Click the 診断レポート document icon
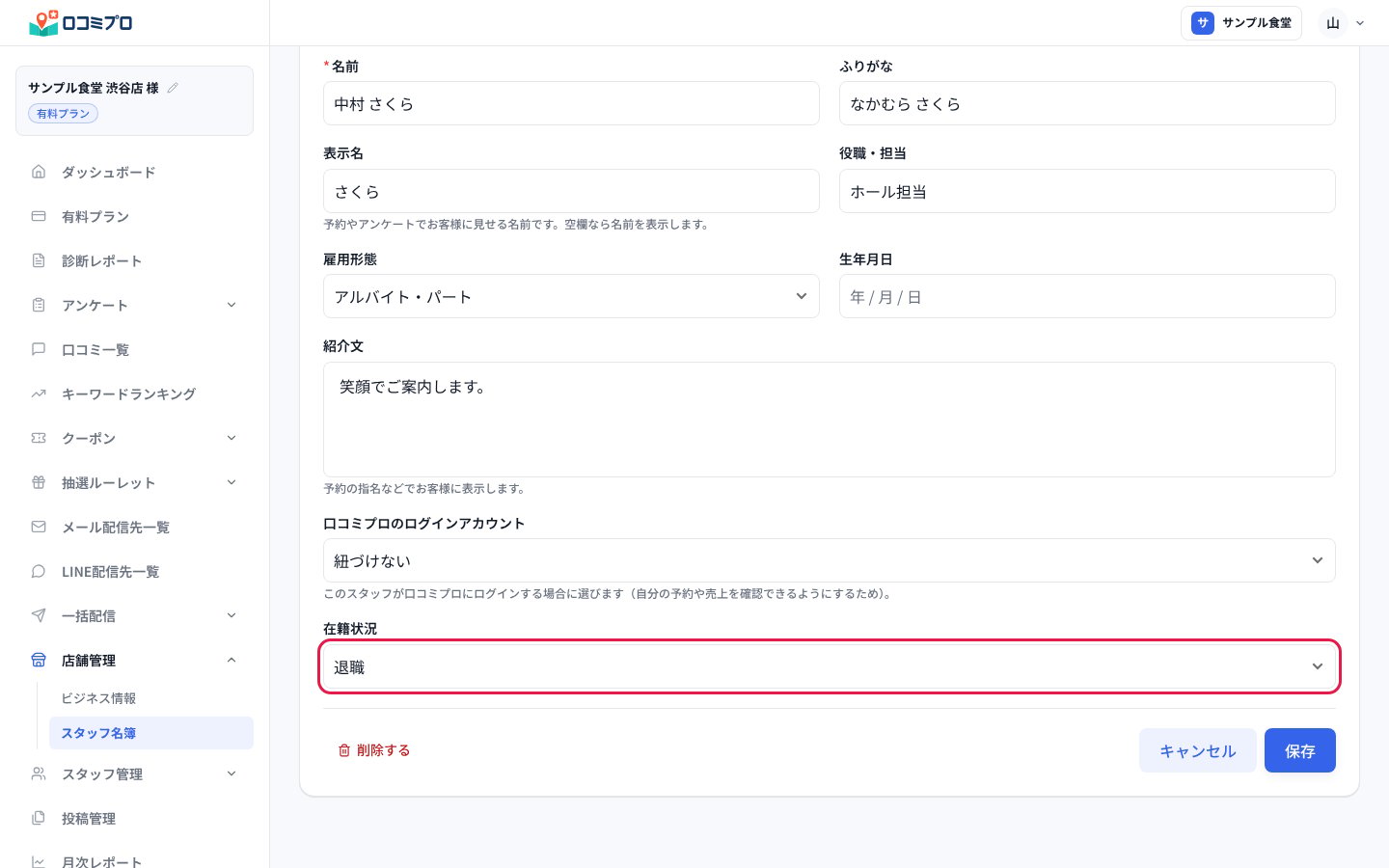The height and width of the screenshot is (868, 1389). pos(39,260)
